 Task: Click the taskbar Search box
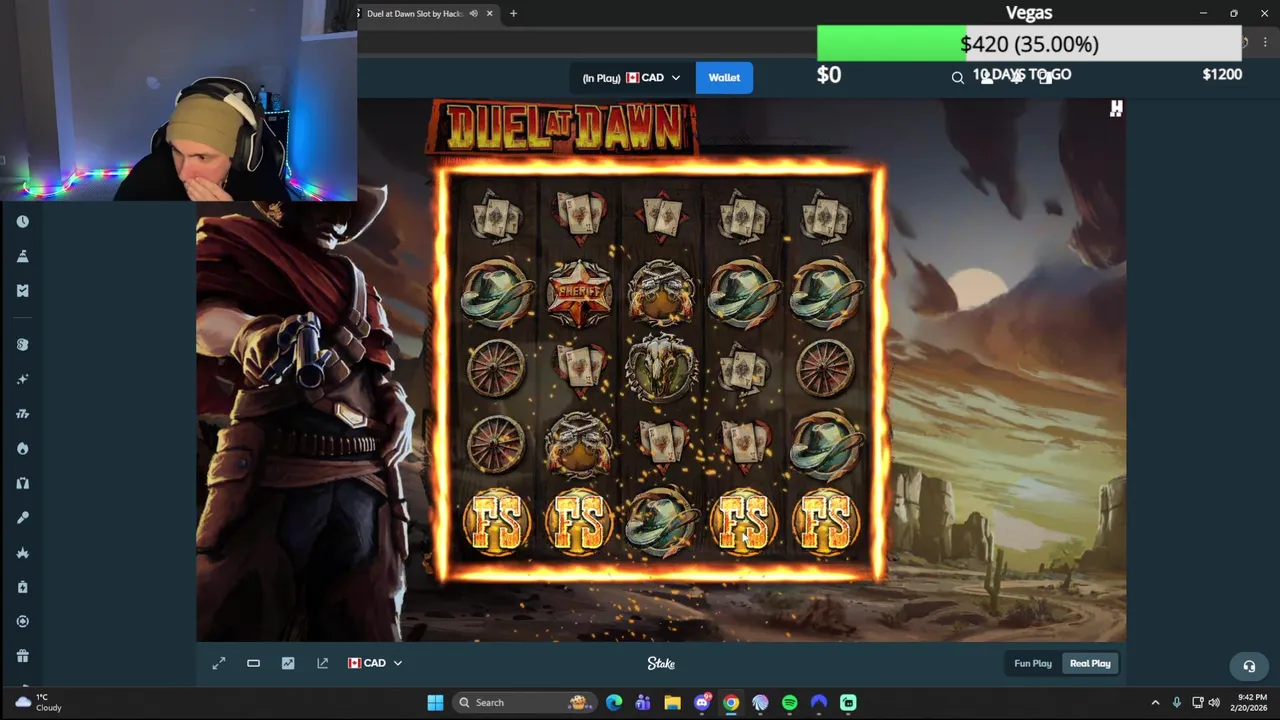(x=524, y=703)
